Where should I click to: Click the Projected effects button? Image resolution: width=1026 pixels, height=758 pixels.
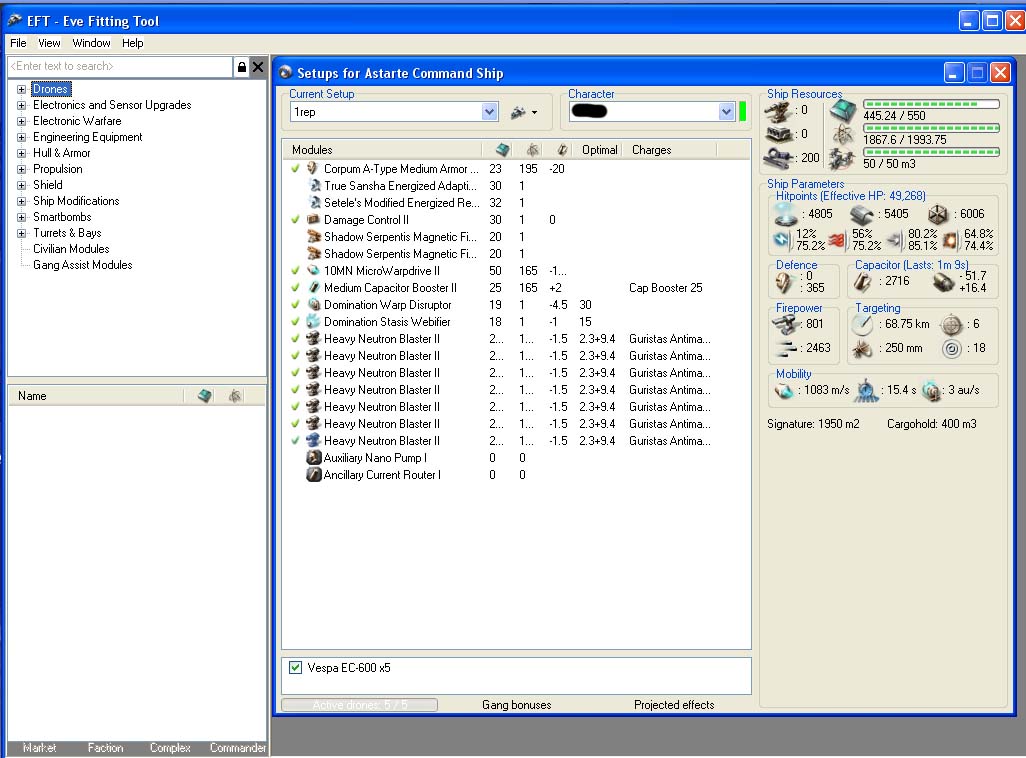point(673,705)
